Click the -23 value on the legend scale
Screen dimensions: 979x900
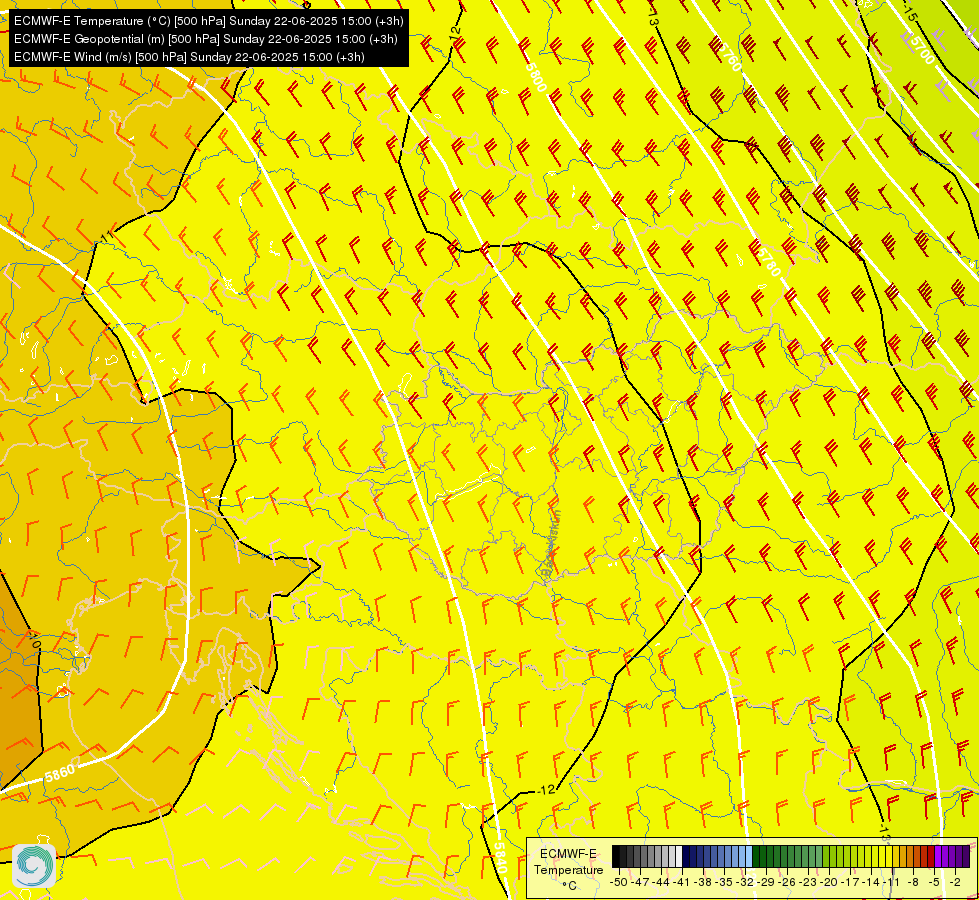click(809, 882)
